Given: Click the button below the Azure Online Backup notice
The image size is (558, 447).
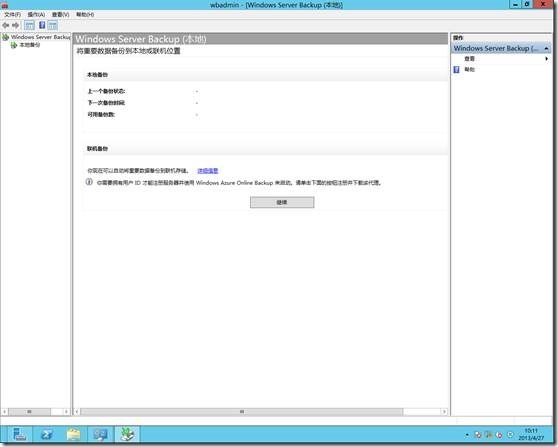Looking at the screenshot, I should (282, 202).
